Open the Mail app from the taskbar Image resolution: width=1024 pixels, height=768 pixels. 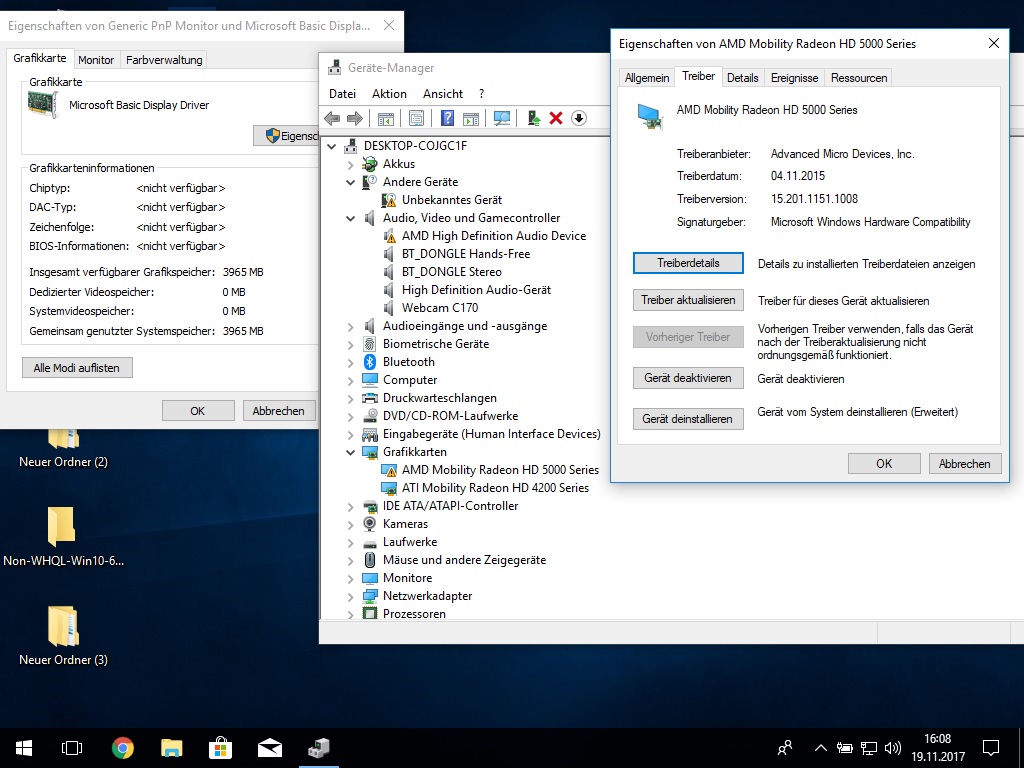coord(270,748)
